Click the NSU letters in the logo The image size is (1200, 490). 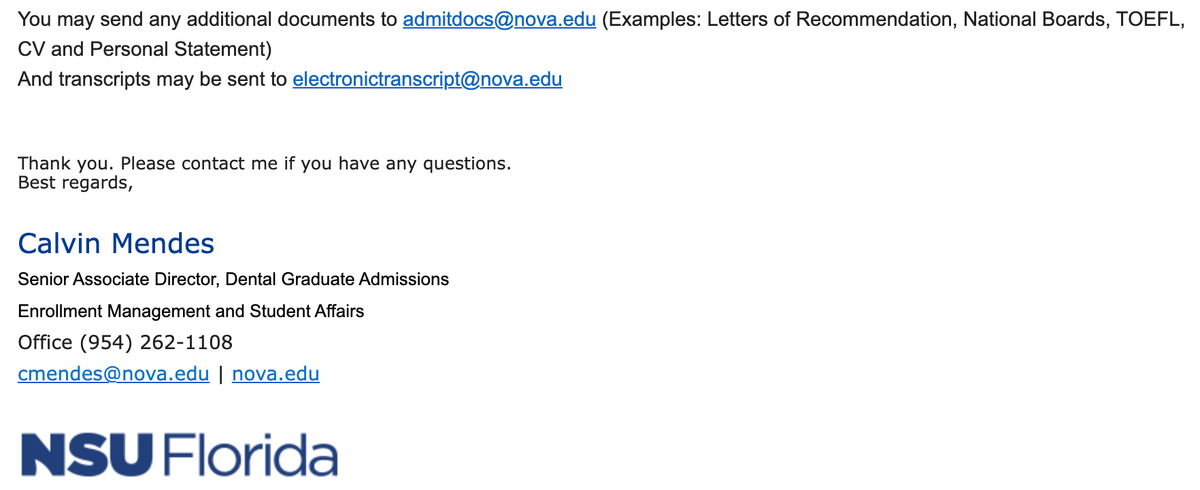click(x=85, y=455)
